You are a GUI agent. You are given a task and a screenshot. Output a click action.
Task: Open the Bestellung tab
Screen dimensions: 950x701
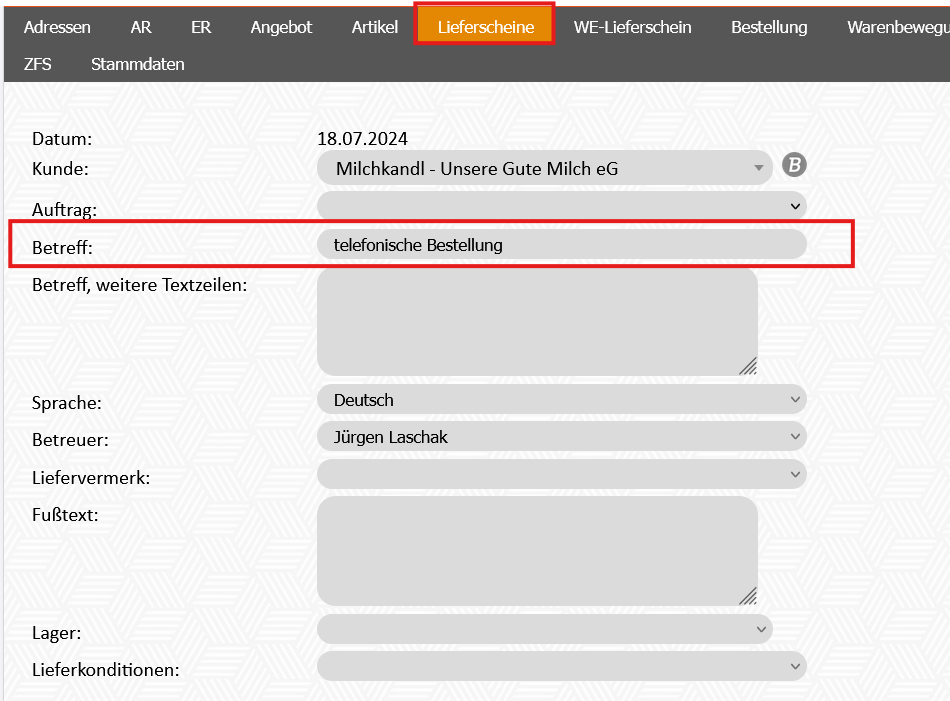point(769,27)
